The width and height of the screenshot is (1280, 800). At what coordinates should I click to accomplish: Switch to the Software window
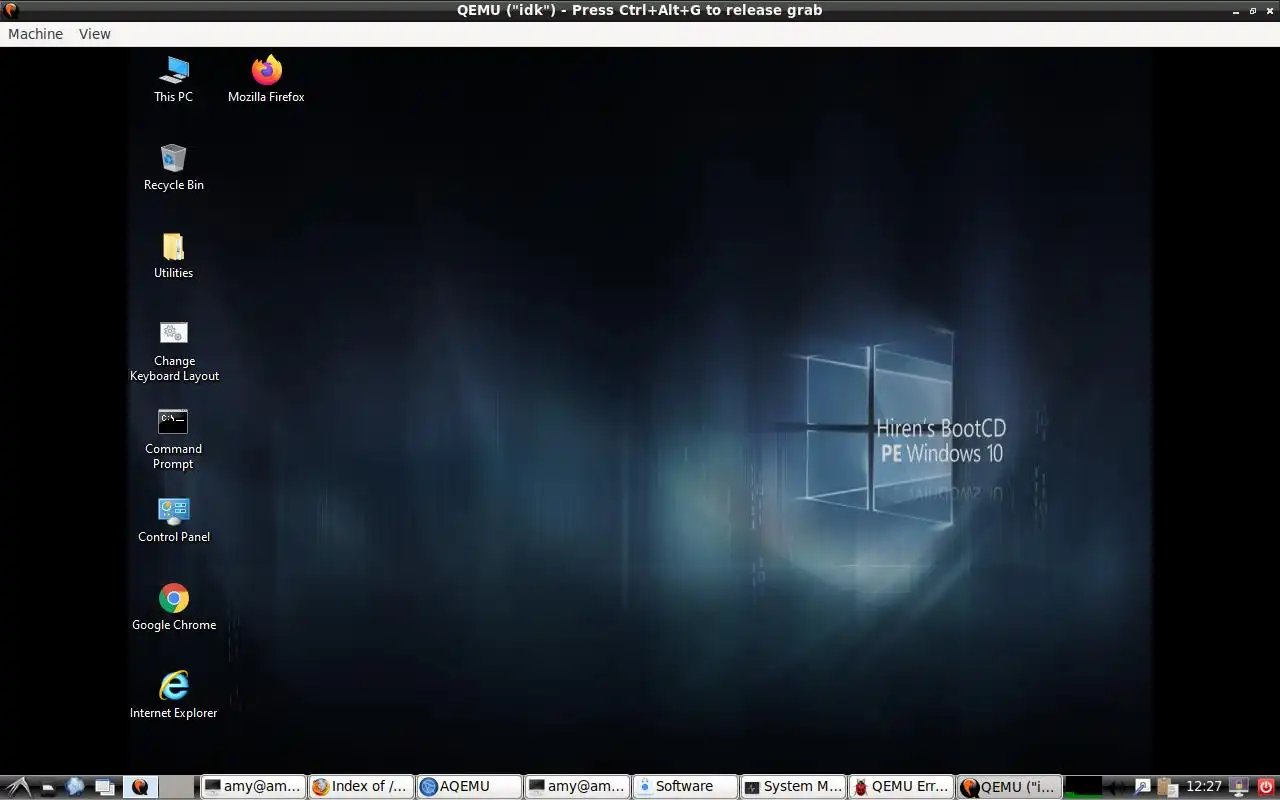[x=685, y=787]
